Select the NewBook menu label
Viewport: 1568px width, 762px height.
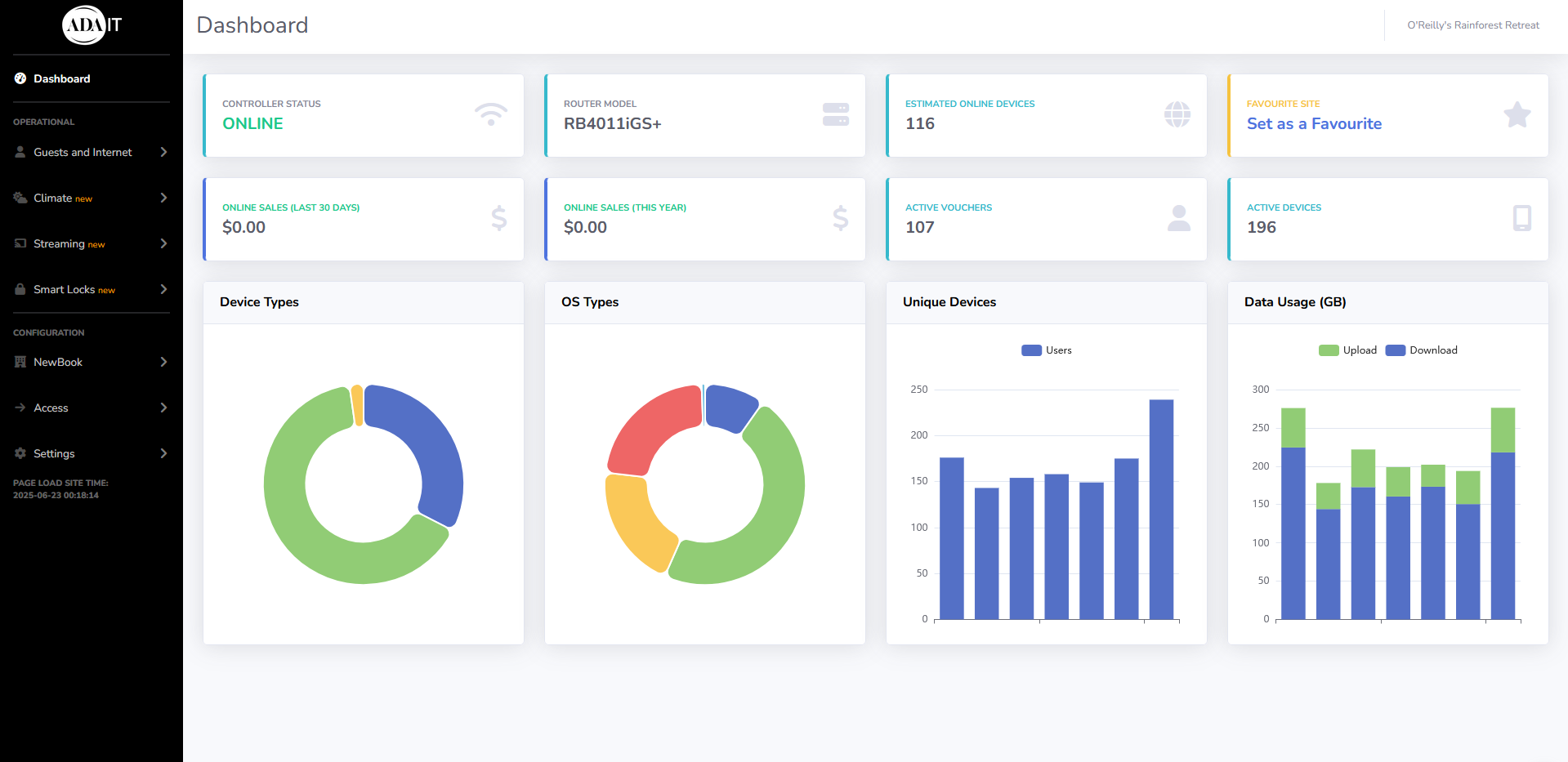[58, 362]
